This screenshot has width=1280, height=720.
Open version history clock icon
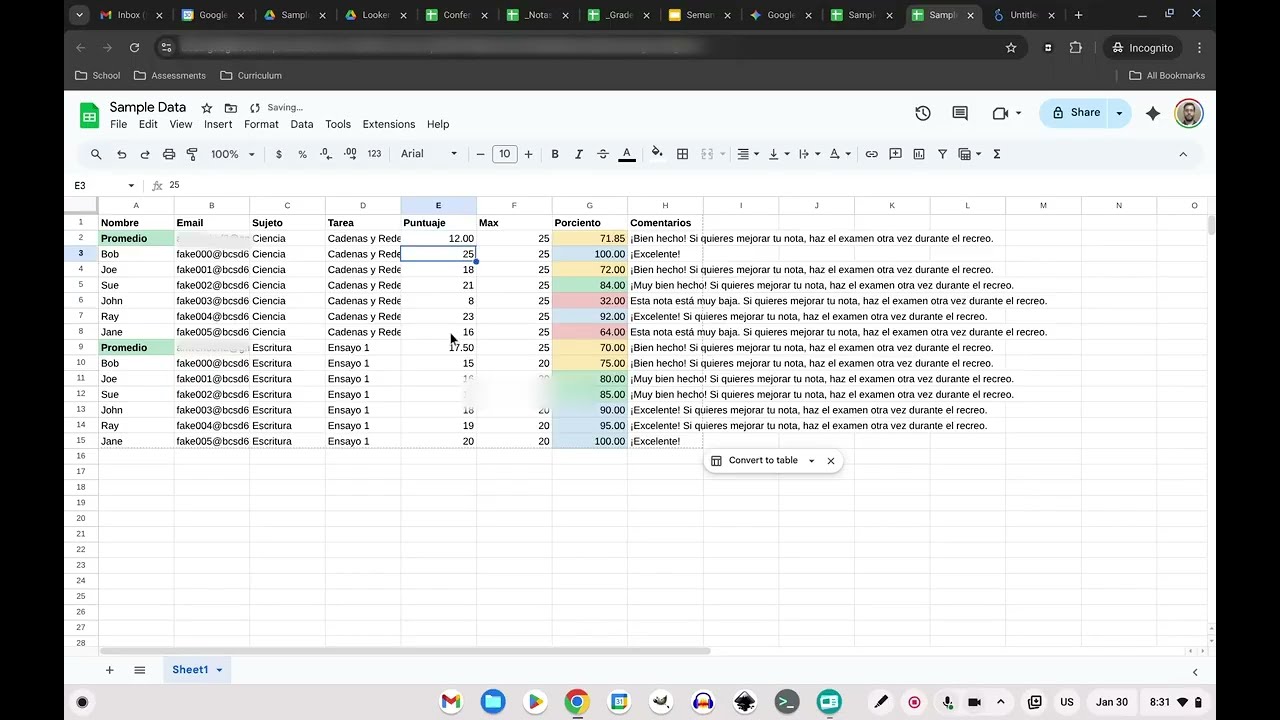[x=923, y=113]
